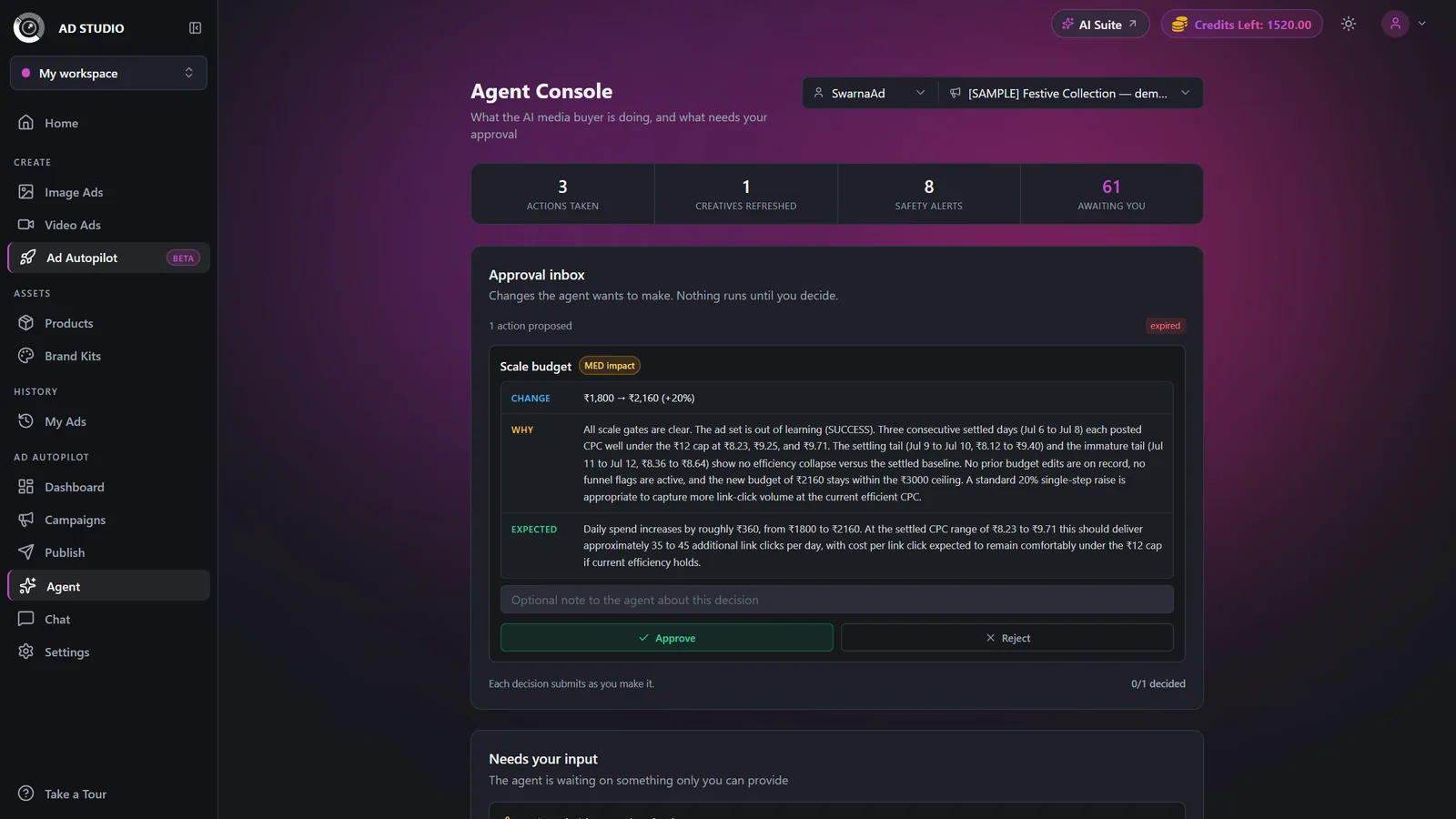Image resolution: width=1456 pixels, height=819 pixels.
Task: Click the Products box icon
Action: [x=26, y=323]
